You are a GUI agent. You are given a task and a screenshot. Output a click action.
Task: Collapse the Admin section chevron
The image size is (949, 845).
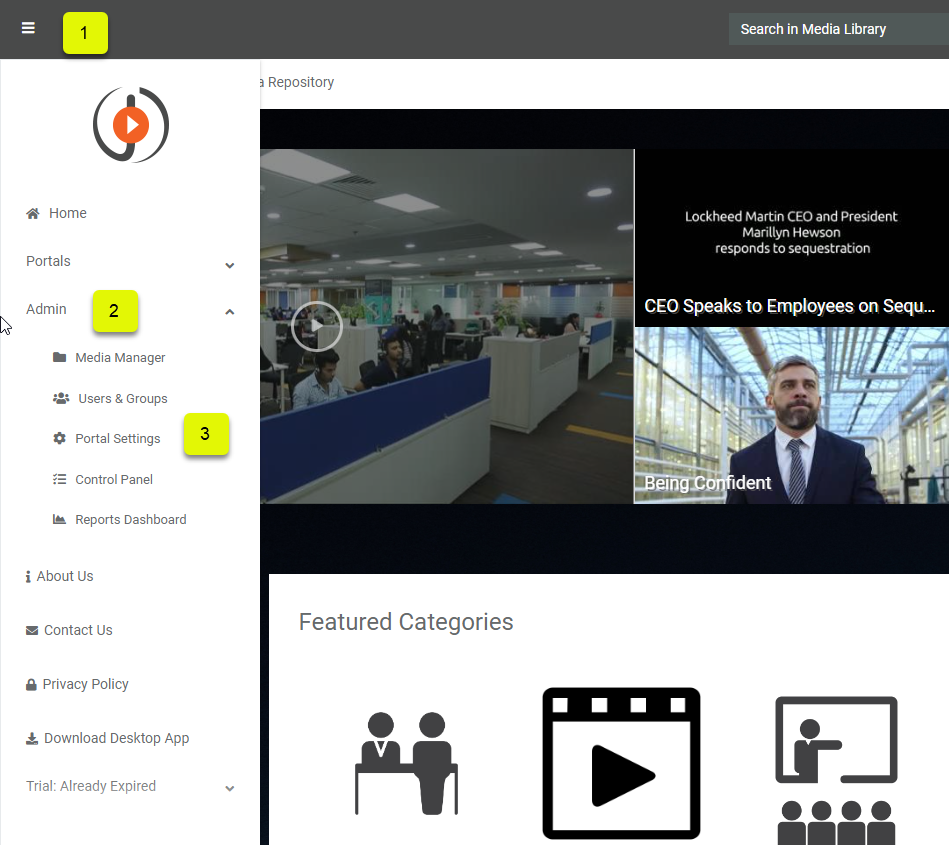click(x=230, y=312)
